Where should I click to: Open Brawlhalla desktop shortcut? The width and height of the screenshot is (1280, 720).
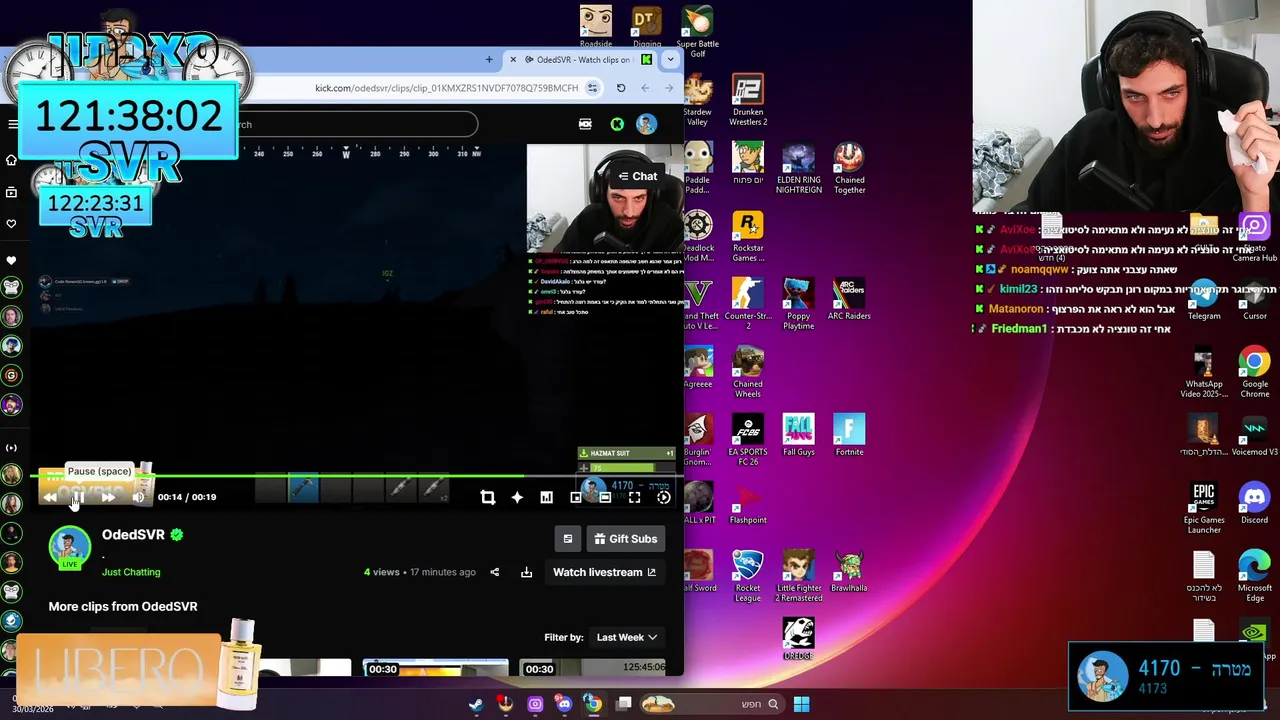tap(849, 572)
